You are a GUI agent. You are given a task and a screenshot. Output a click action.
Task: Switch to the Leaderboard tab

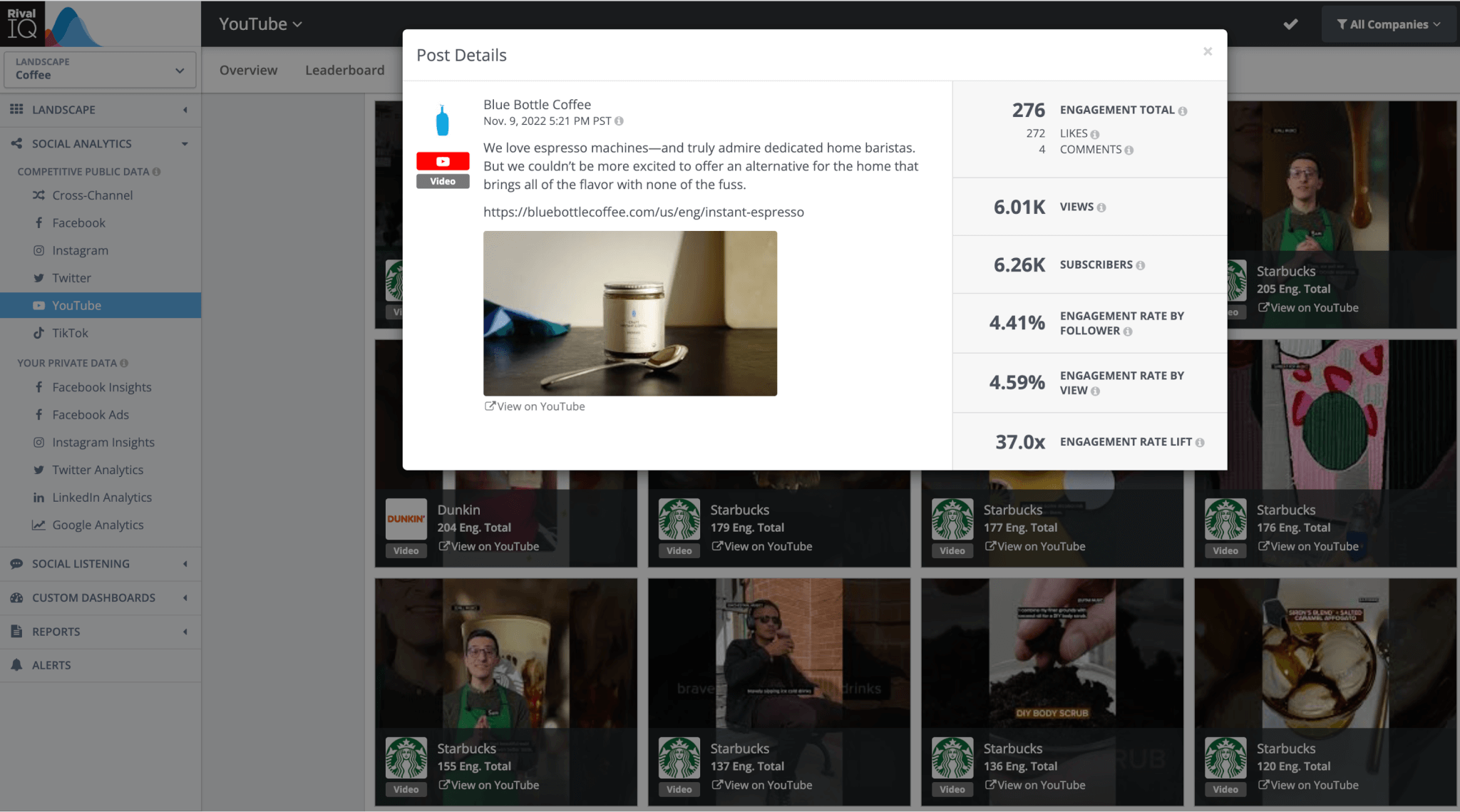344,69
